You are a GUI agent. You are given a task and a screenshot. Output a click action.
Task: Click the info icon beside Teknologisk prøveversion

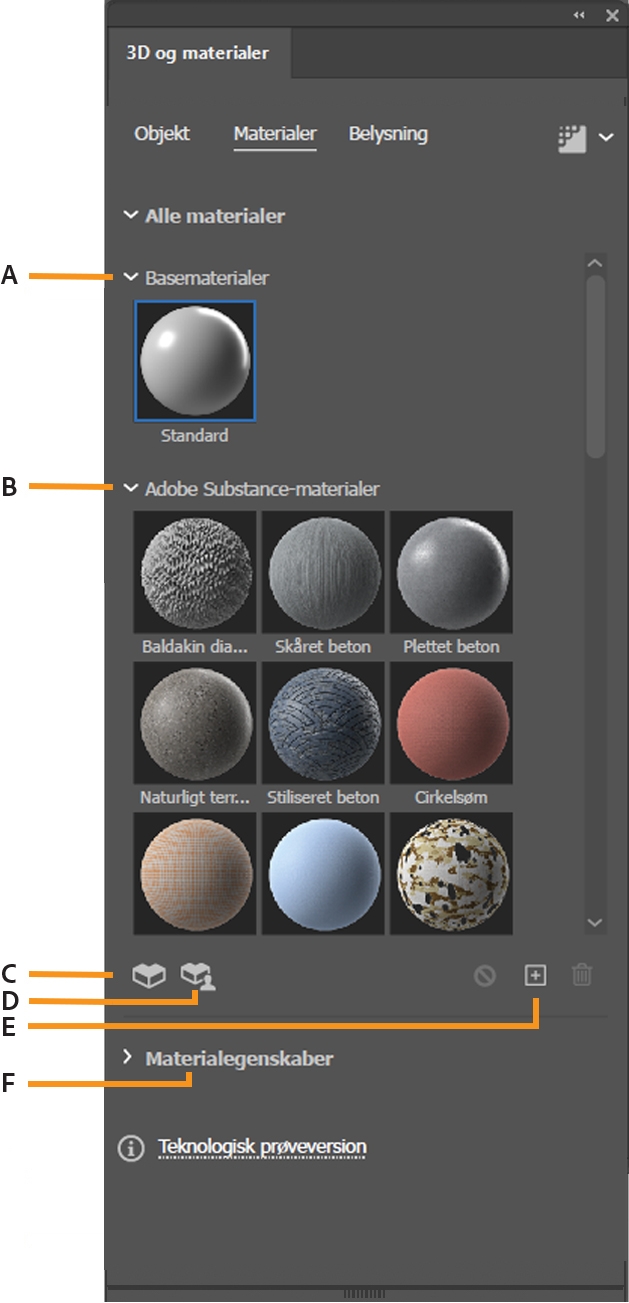[x=131, y=1148]
